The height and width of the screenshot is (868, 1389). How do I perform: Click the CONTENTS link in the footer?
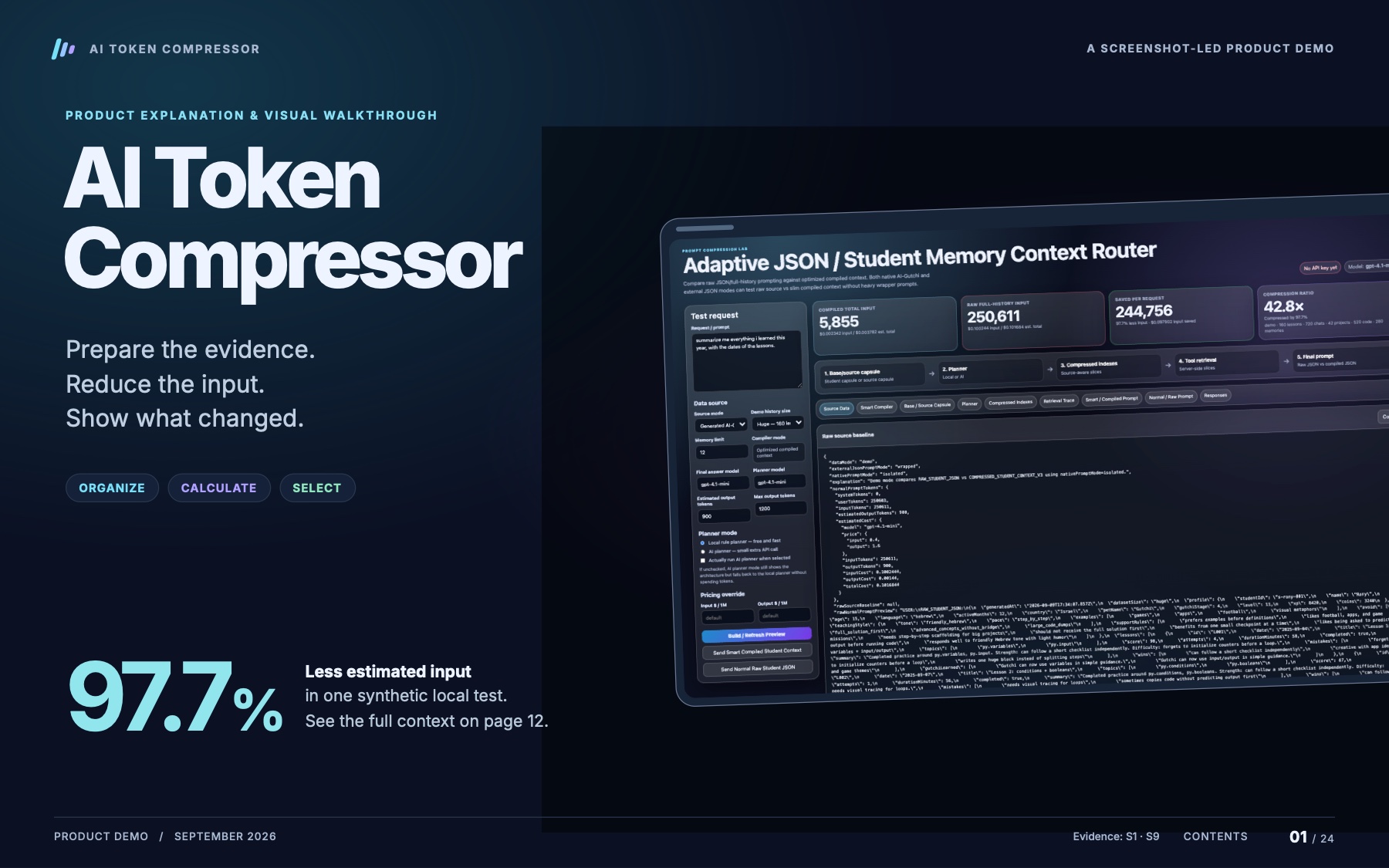coord(1215,836)
